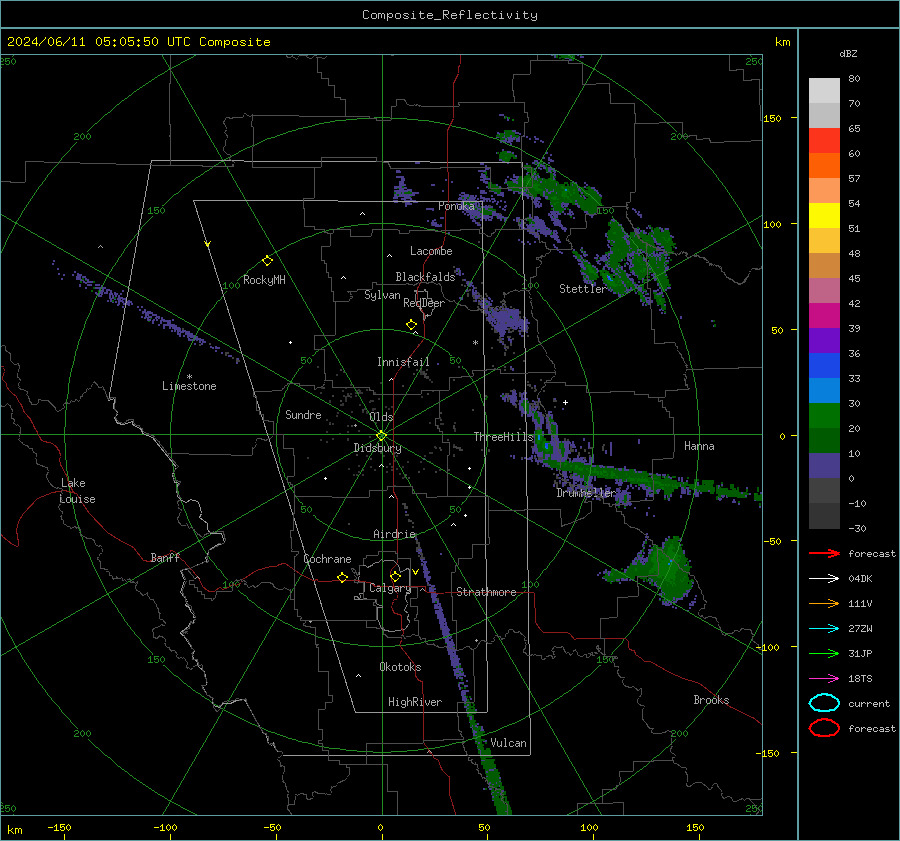Viewport: 900px width, 841px height.
Task: Select the bright yellow 51 dBZ swatch
Action: click(x=824, y=215)
